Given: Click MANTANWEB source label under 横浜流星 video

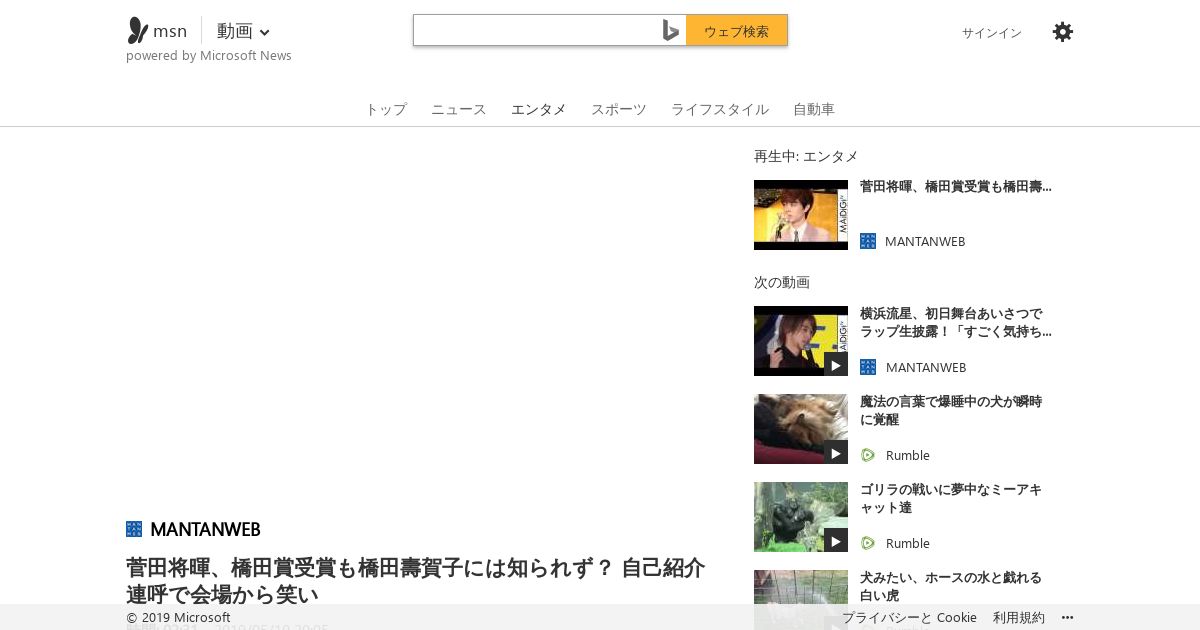Looking at the screenshot, I should (926, 367).
